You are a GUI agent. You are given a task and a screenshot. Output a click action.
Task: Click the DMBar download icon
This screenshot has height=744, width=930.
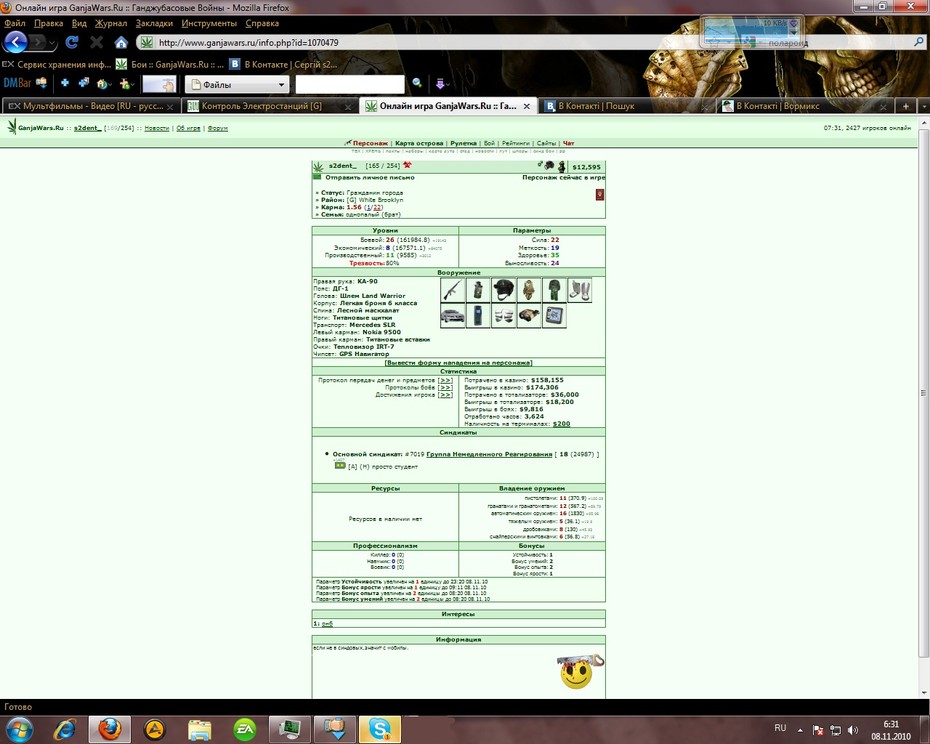pos(41,83)
